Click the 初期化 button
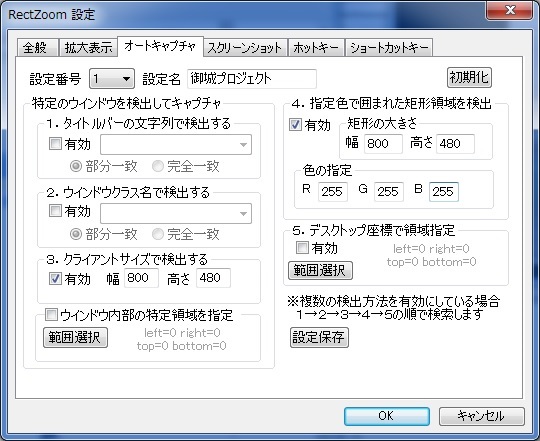540x441 pixels. [469, 77]
